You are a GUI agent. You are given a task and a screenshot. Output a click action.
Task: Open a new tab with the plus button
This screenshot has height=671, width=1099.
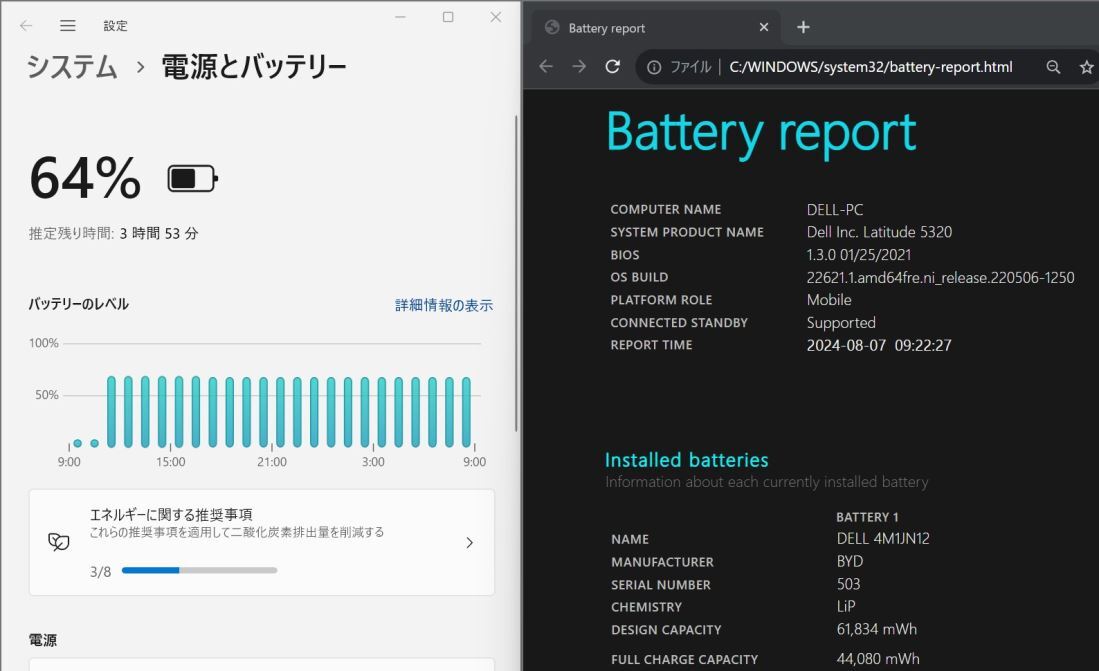(803, 27)
